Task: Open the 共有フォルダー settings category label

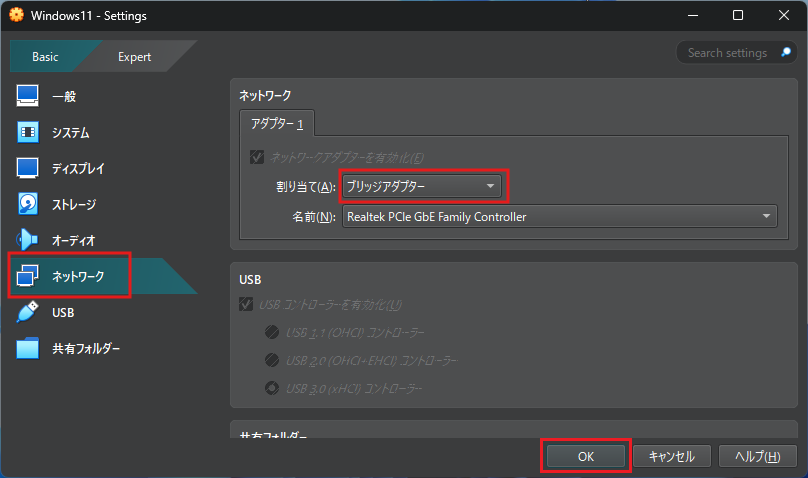Action: (86, 349)
